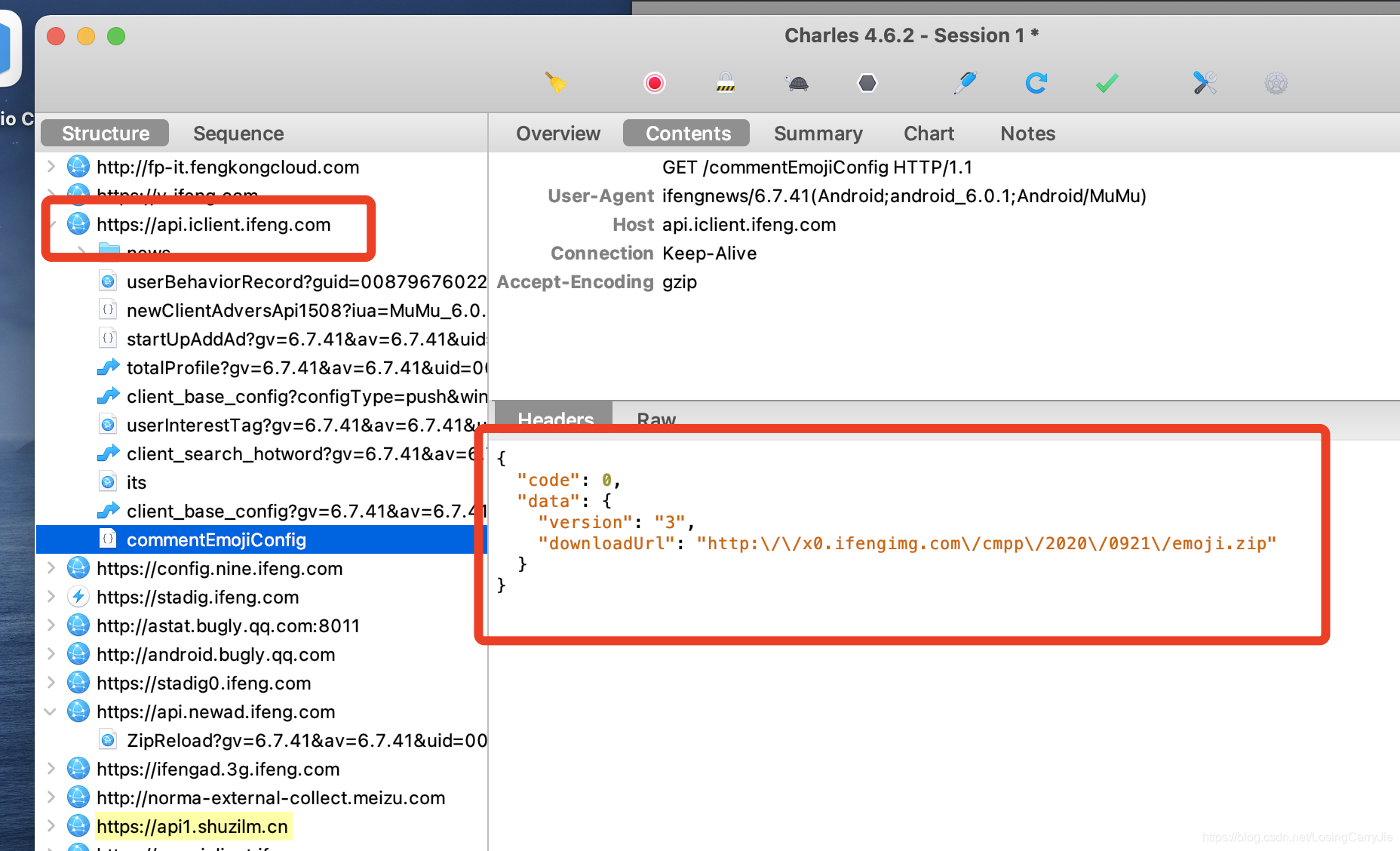This screenshot has width=1400, height=851.
Task: Collapse the api.newad.ifeng.com host node
Action: tap(51, 711)
